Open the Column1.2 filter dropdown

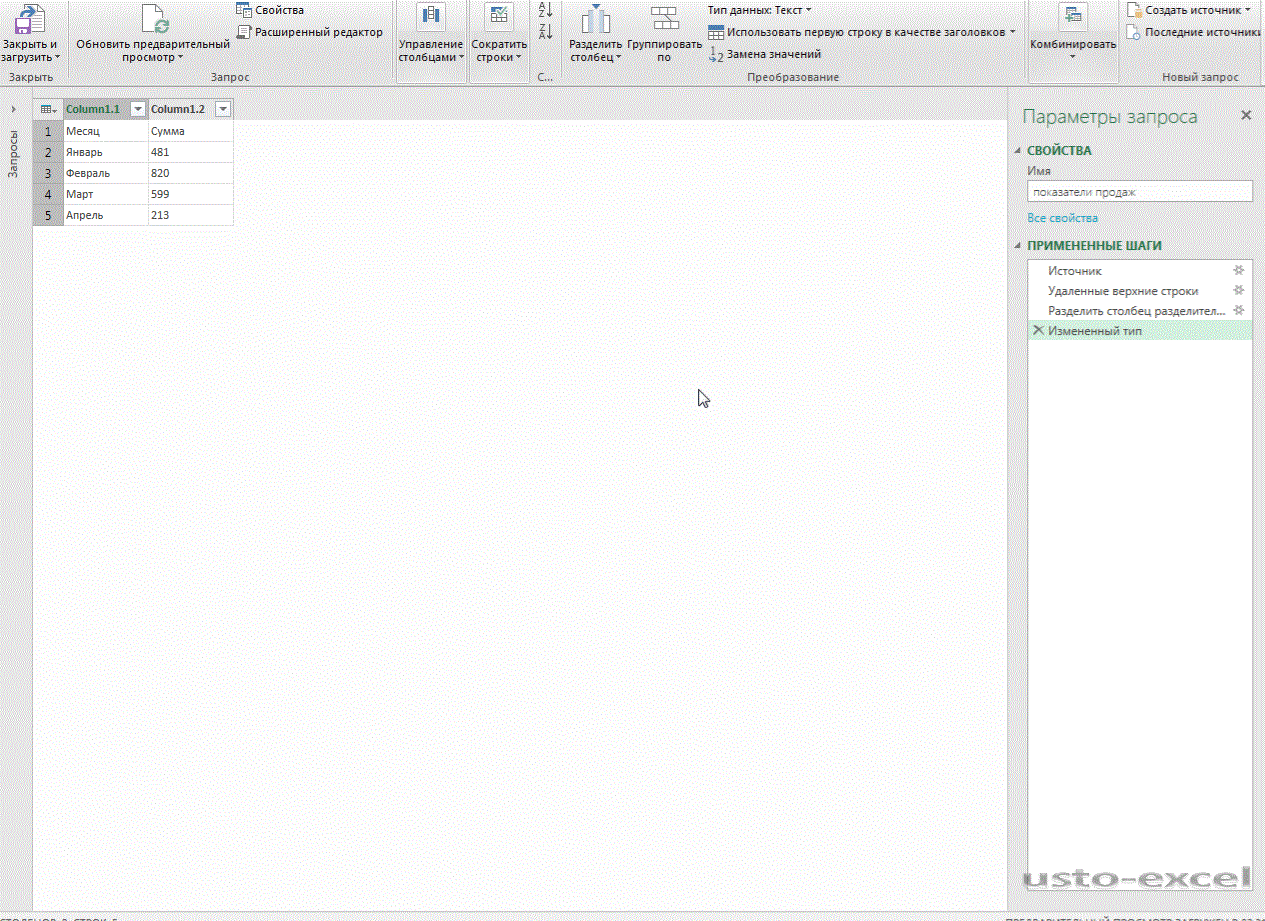223,109
